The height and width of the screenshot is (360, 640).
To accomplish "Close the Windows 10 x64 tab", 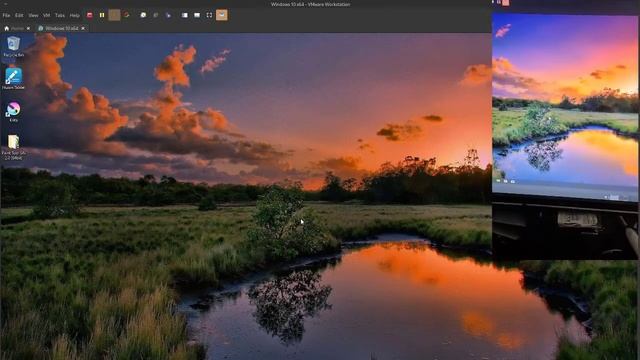I will (x=83, y=28).
